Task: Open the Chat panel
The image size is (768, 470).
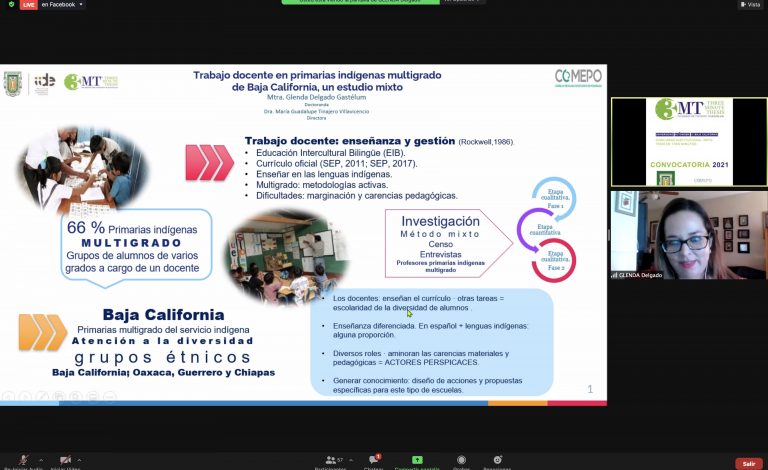Action: 373,460
